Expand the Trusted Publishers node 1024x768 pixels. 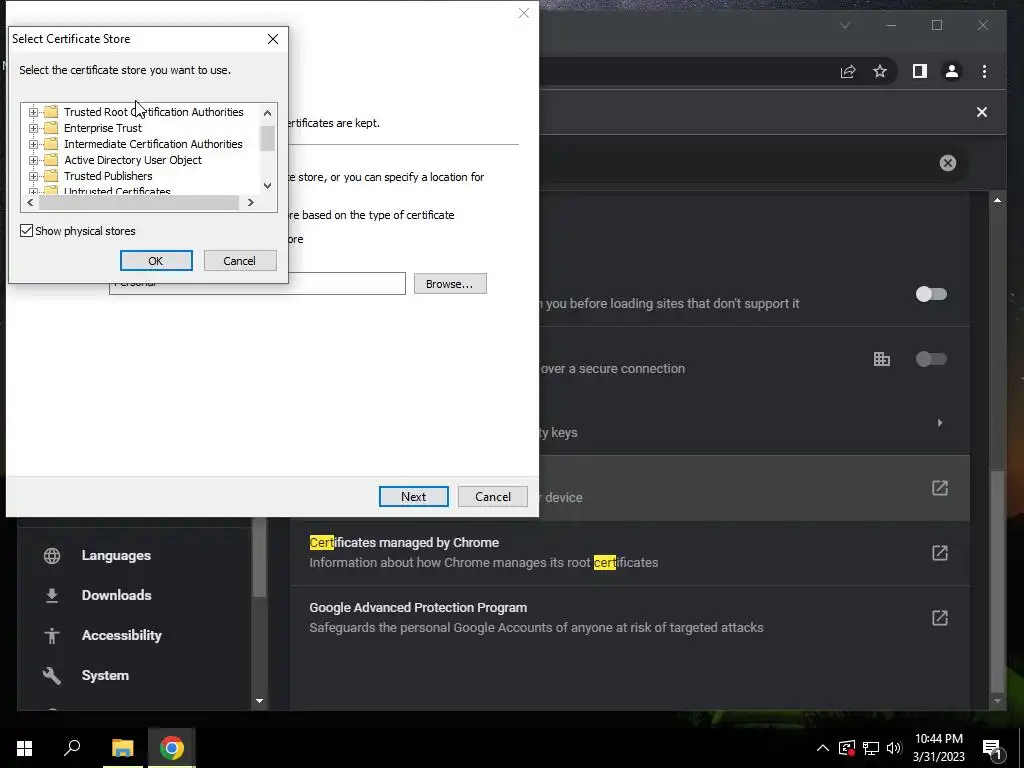click(x=33, y=176)
